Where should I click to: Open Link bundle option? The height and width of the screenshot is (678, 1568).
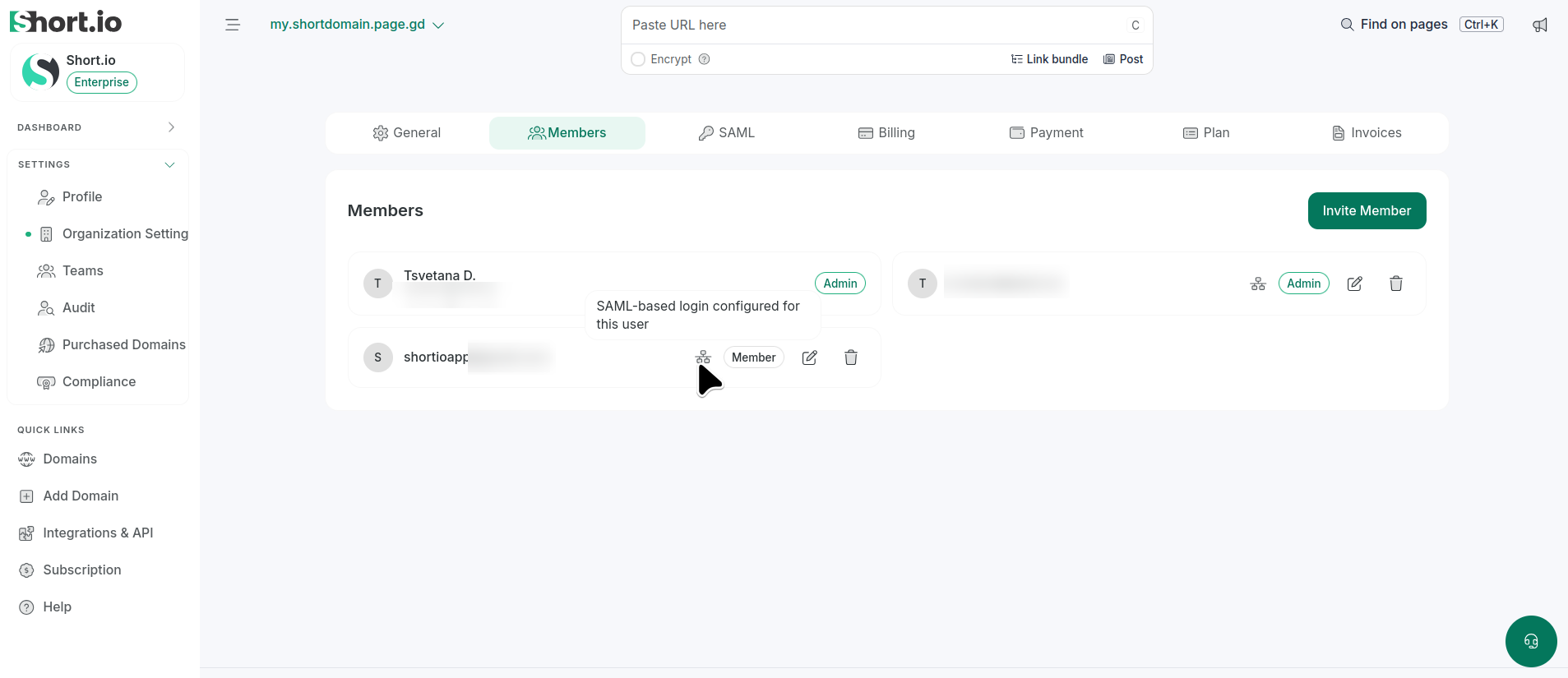1049,59
